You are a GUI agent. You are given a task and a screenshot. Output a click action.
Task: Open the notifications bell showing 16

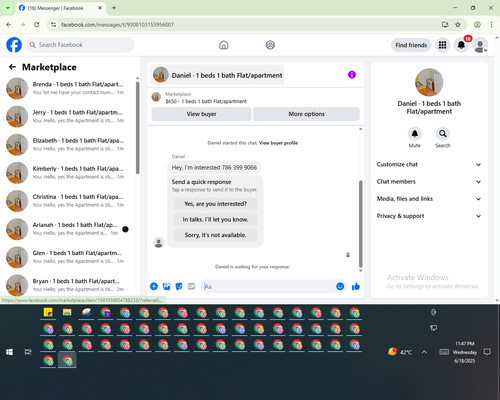(461, 45)
